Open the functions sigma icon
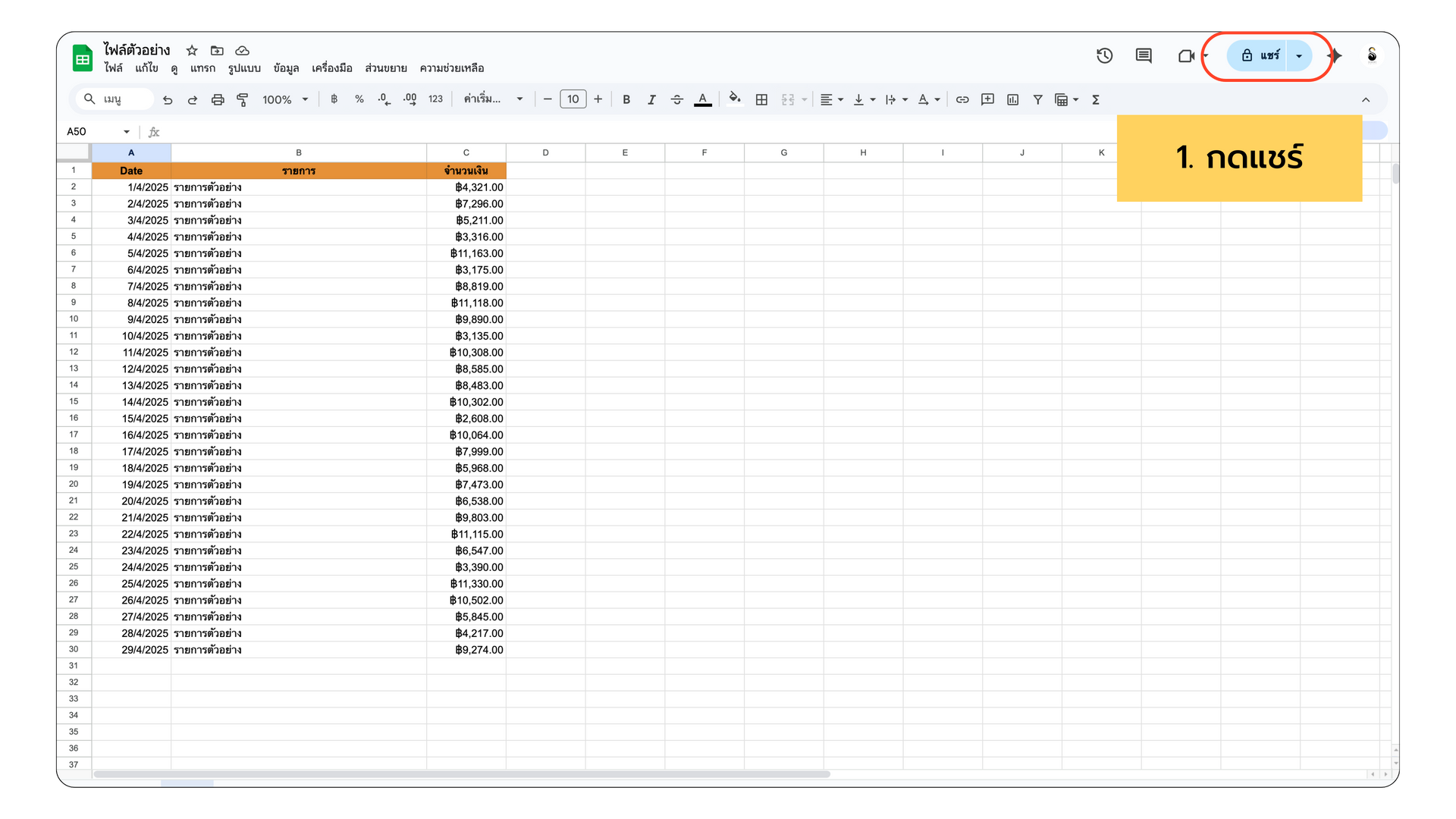Screen dimensions: 1456x819 pos(1096,99)
